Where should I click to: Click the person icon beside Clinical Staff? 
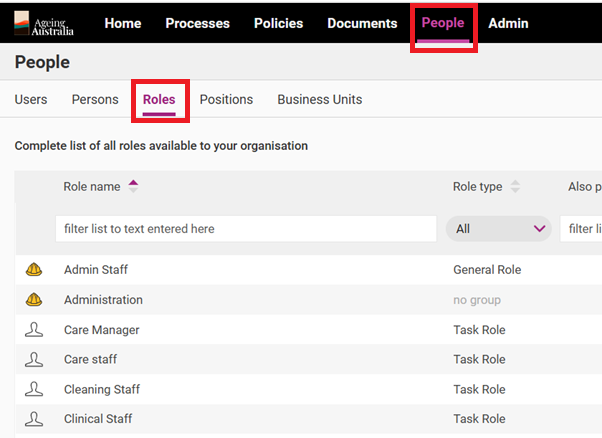[x=34, y=419]
